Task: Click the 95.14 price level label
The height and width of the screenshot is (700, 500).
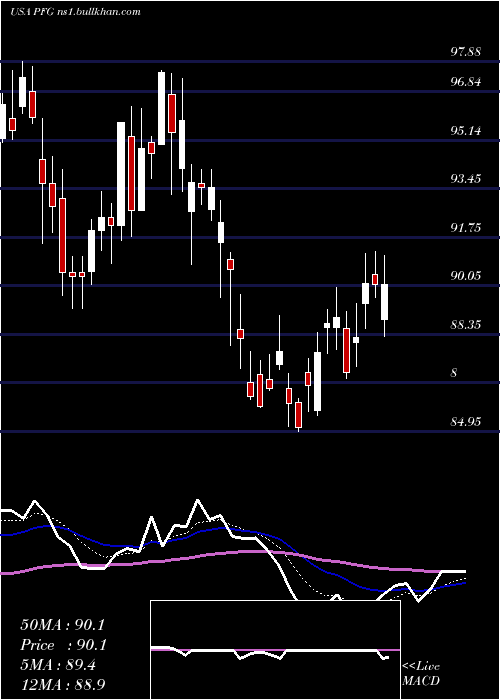Action: (466, 131)
